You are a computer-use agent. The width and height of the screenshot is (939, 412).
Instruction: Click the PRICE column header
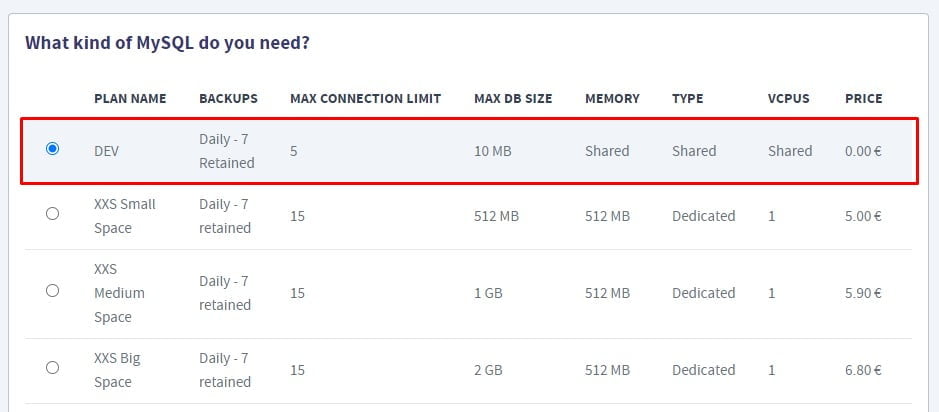[x=863, y=99]
